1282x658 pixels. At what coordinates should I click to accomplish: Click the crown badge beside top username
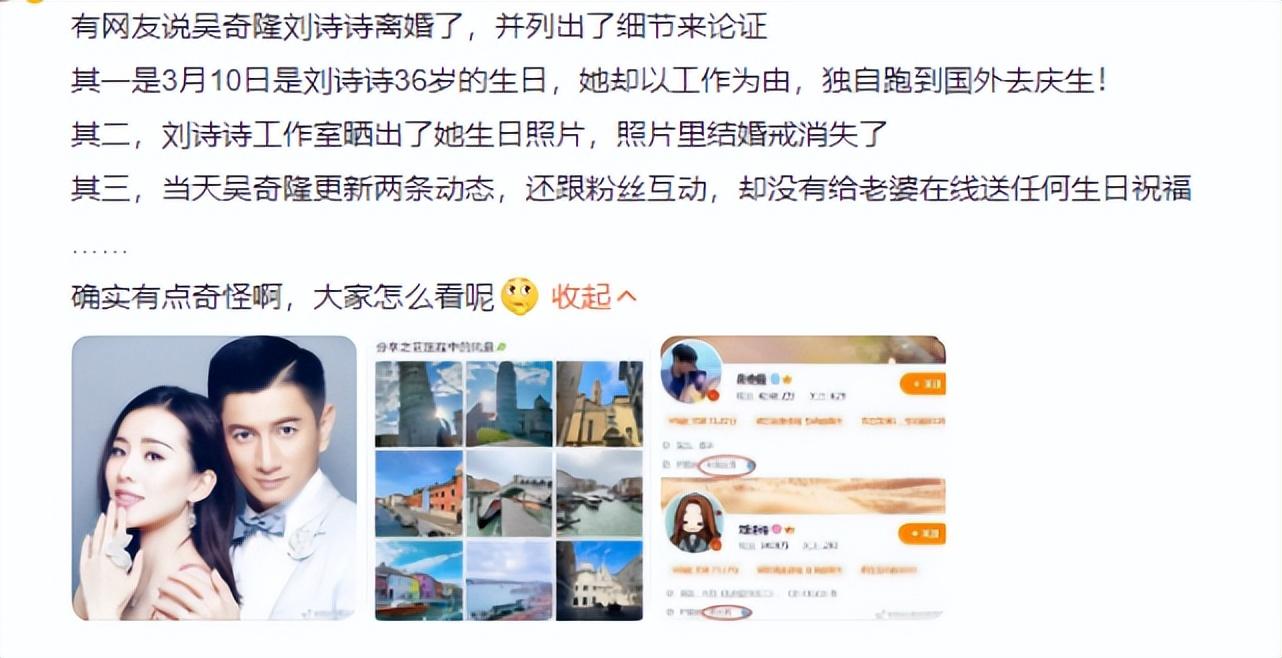785,380
